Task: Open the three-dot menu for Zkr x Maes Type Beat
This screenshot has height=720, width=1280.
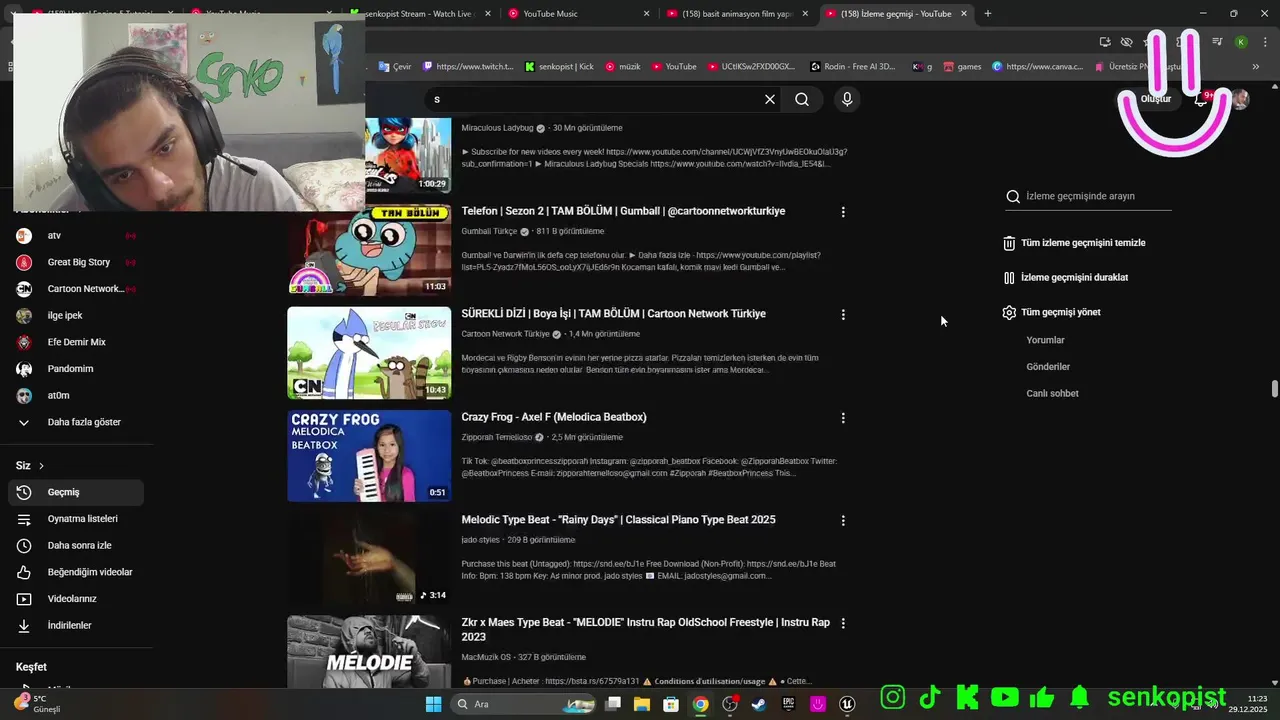Action: tap(843, 623)
